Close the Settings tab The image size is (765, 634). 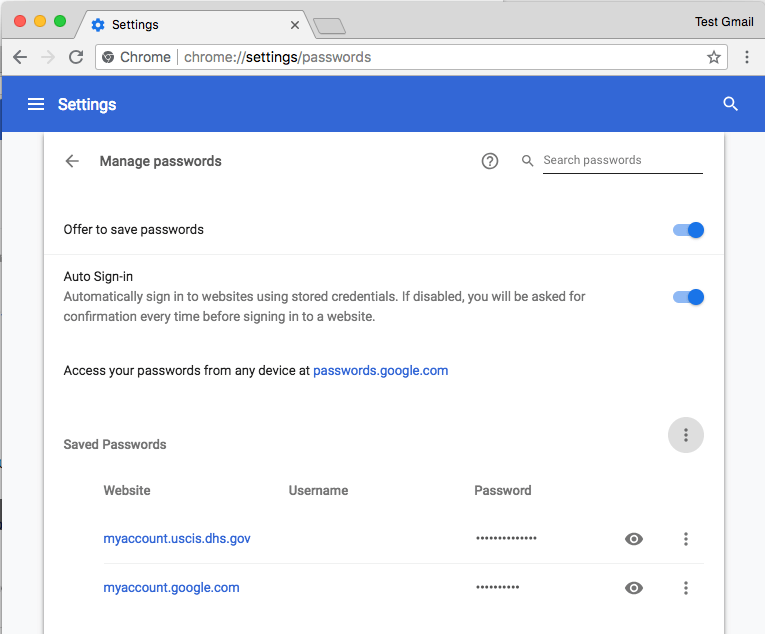pyautogui.click(x=295, y=25)
